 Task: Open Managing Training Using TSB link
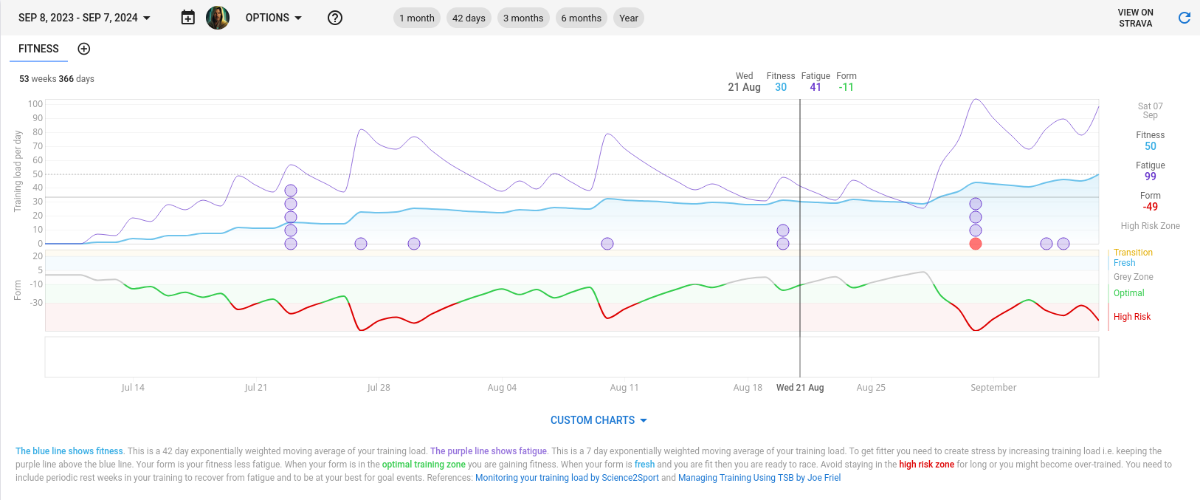pos(755,479)
